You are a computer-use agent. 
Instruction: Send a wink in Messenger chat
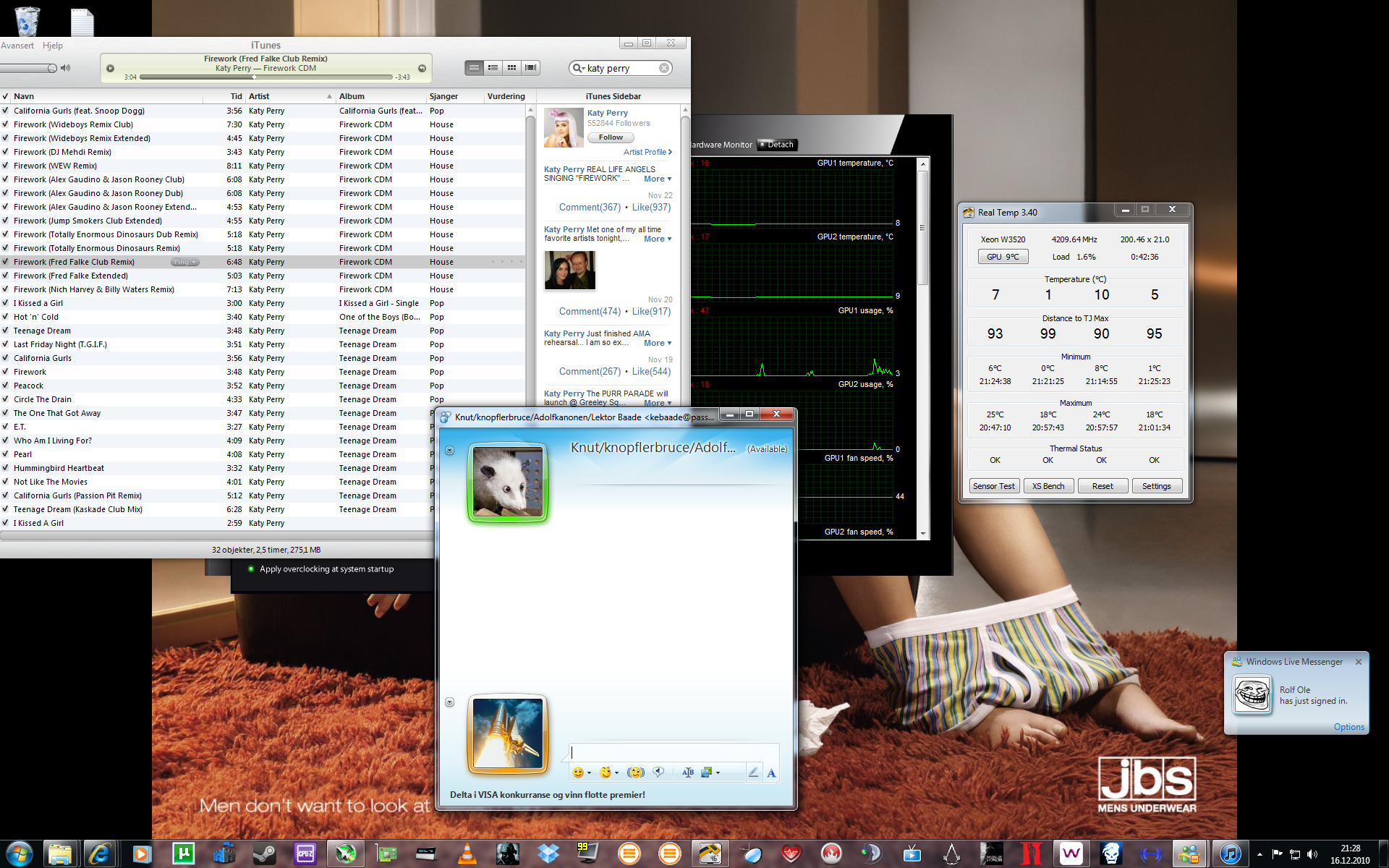click(606, 773)
